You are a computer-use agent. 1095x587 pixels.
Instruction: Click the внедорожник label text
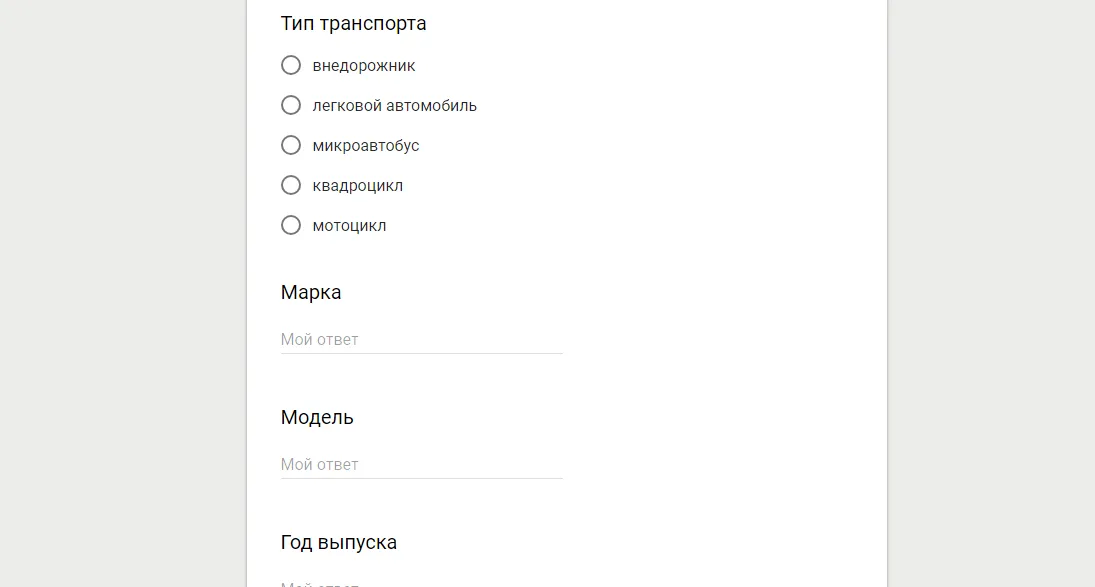pos(363,66)
